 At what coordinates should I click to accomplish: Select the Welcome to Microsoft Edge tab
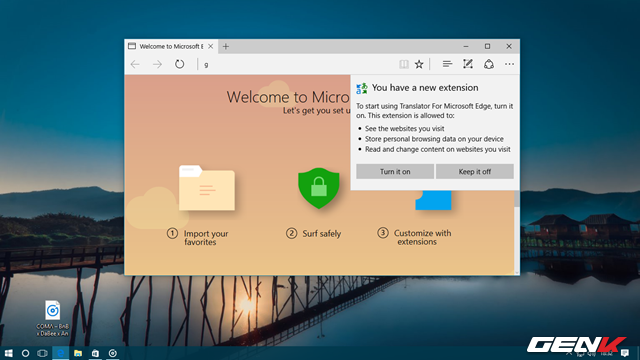(x=171, y=47)
